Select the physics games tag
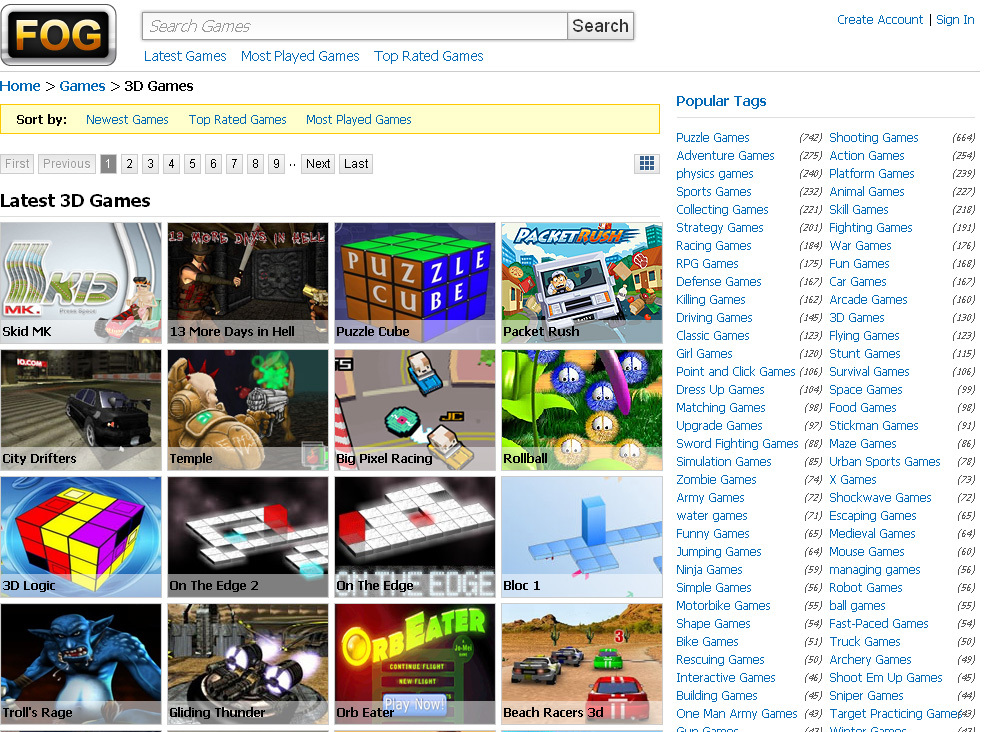The width and height of the screenshot is (984, 732). (x=714, y=174)
